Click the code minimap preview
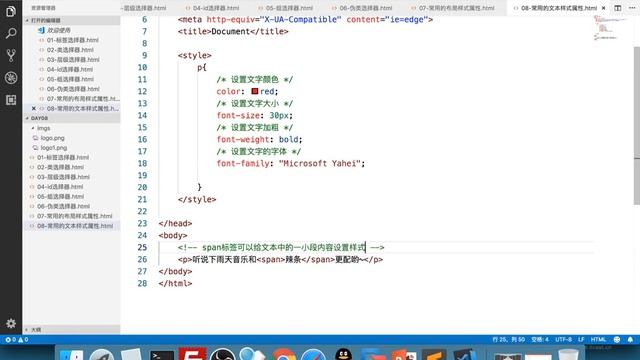This screenshot has width=640, height=360. tap(609, 28)
